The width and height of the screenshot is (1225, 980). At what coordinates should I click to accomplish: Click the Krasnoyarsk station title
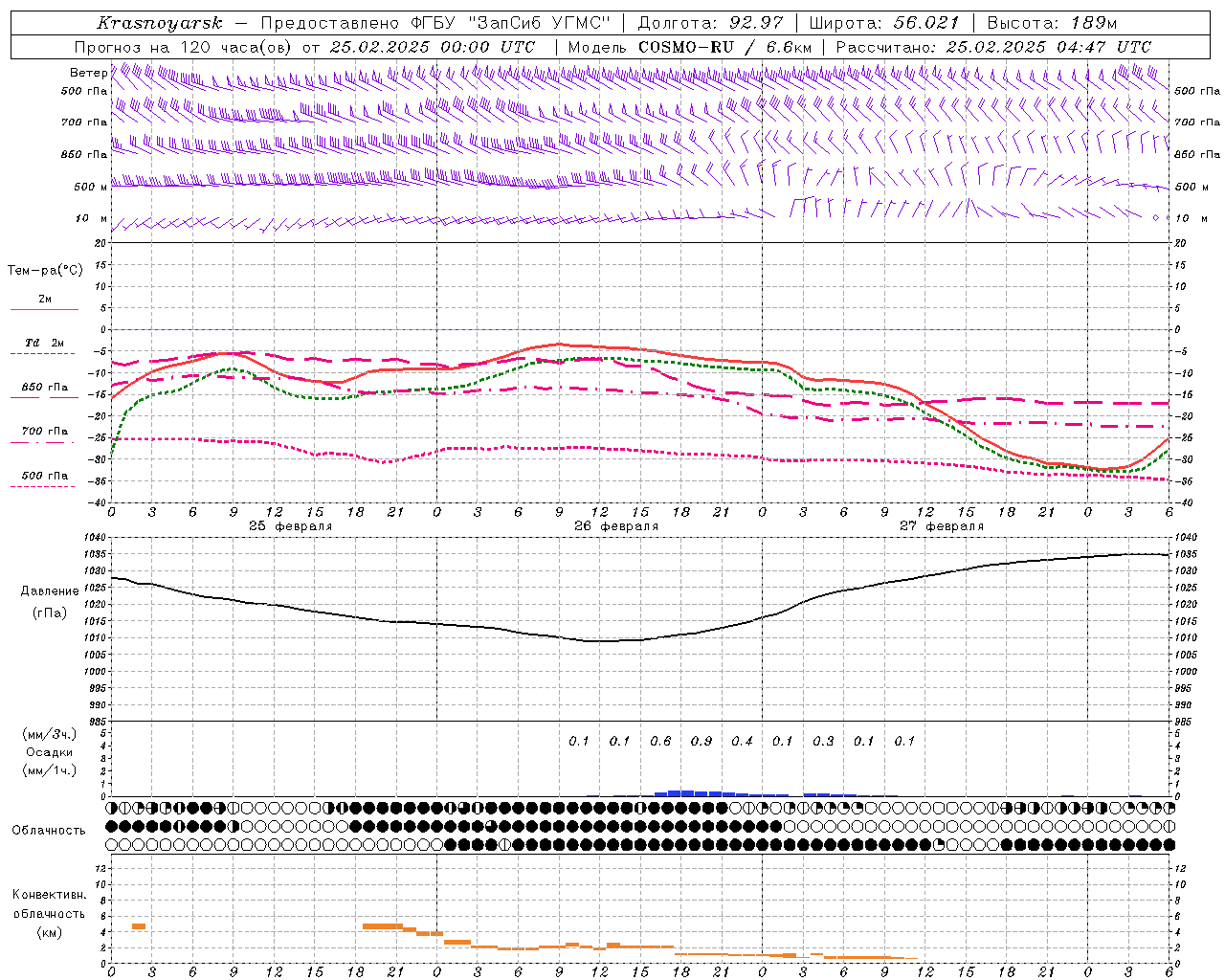pos(160,23)
